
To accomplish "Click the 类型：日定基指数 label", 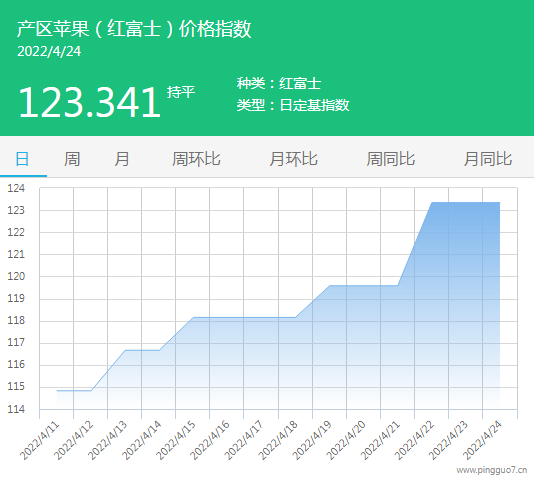I will (293, 105).
